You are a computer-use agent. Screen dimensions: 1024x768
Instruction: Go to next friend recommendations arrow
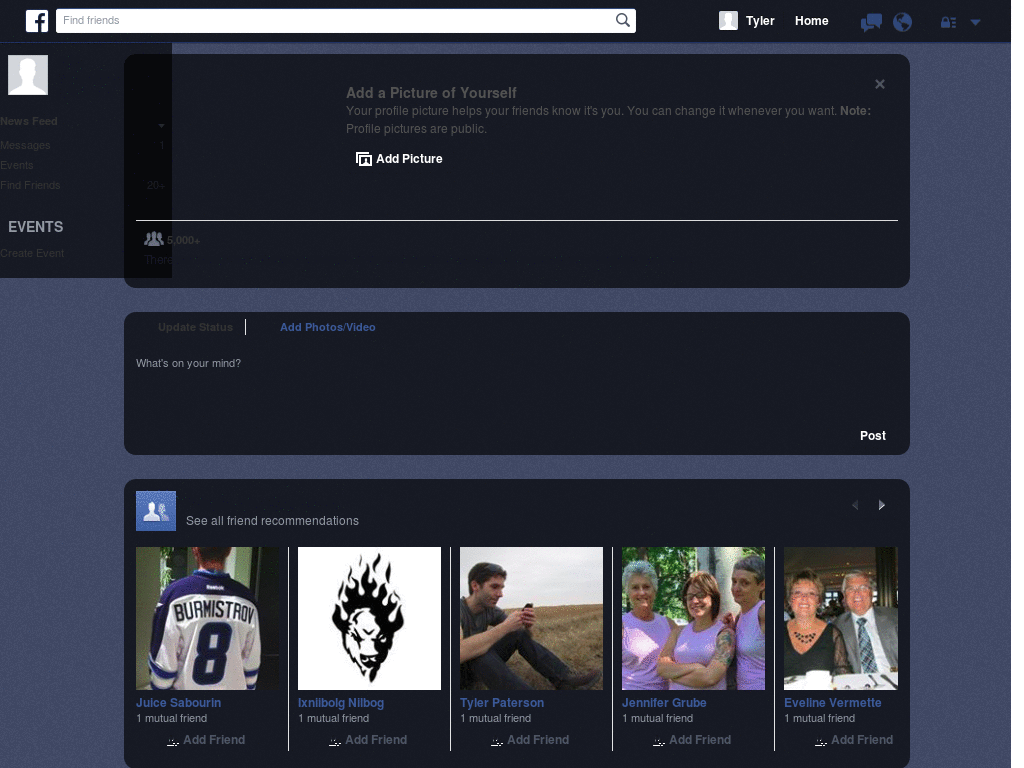coord(882,505)
